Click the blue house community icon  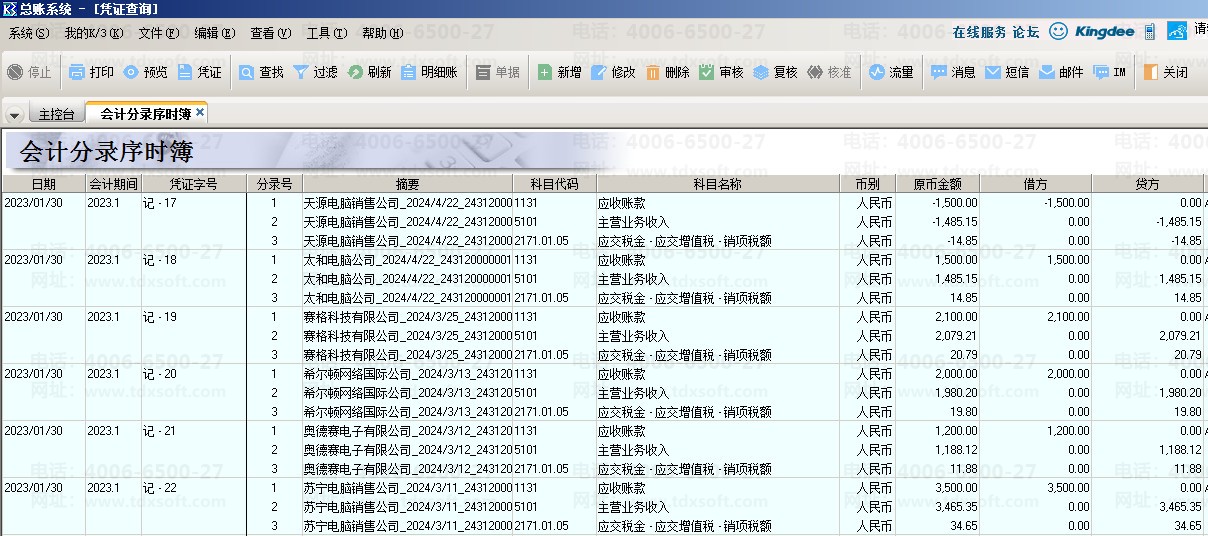coord(1177,31)
